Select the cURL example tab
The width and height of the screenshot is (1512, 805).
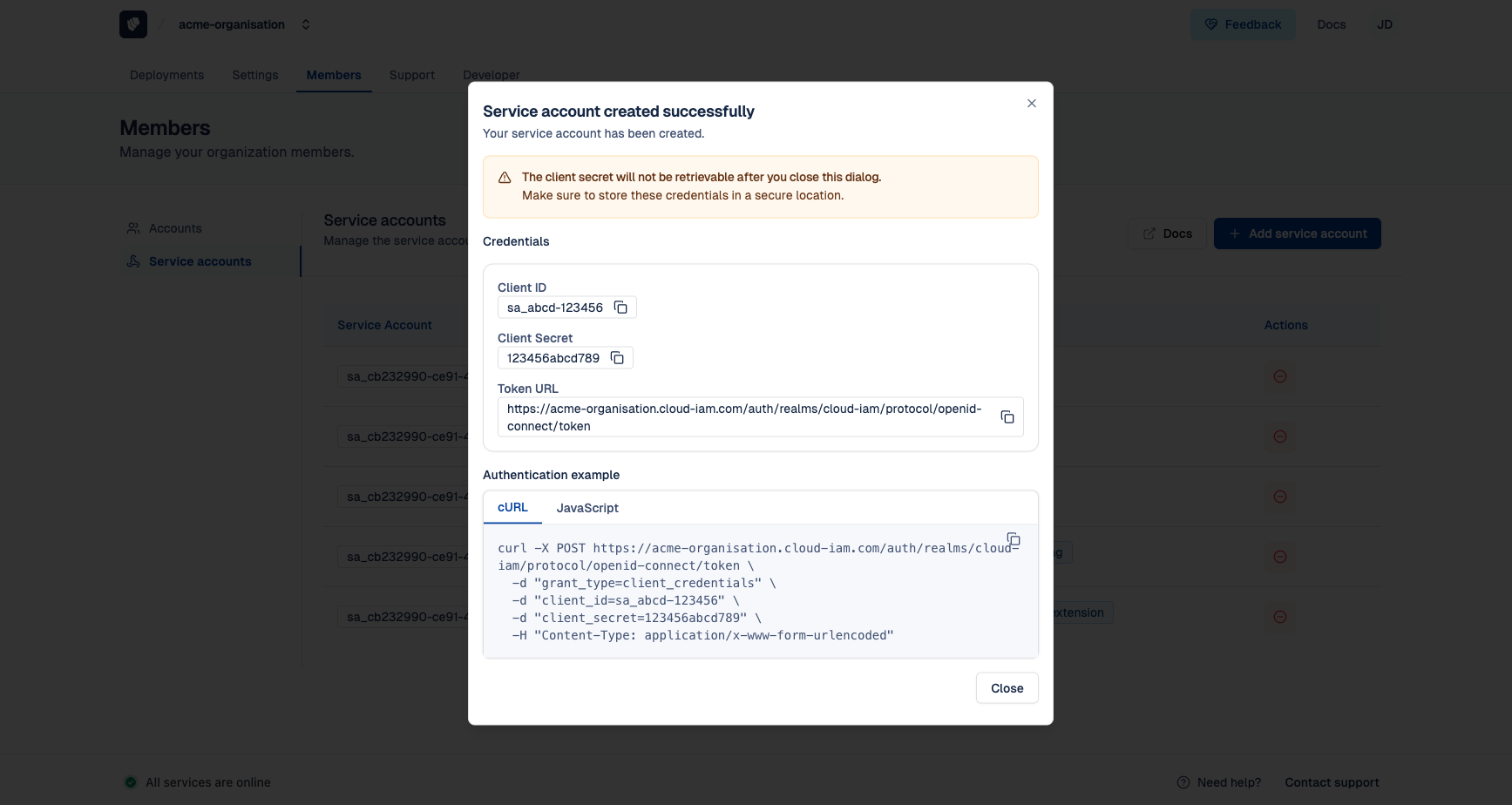(x=512, y=507)
